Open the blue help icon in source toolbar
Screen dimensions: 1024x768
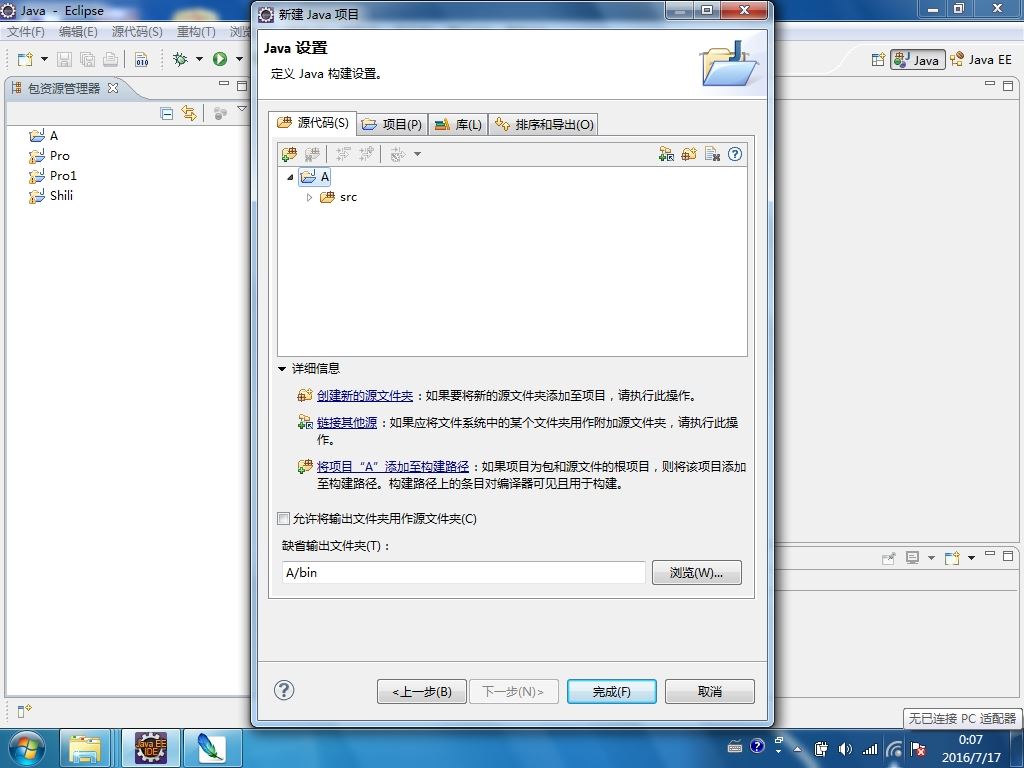coord(735,154)
